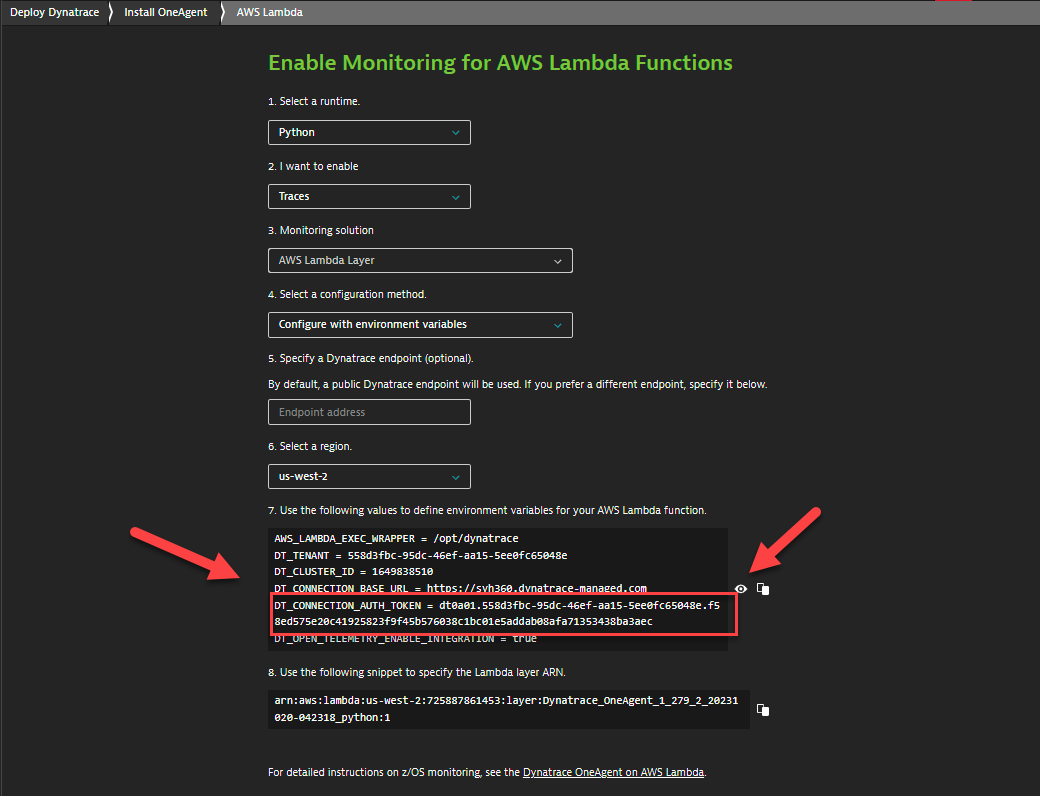1040x796 pixels.
Task: Select the AWS Lambda breadcrumb item
Action: [x=269, y=13]
